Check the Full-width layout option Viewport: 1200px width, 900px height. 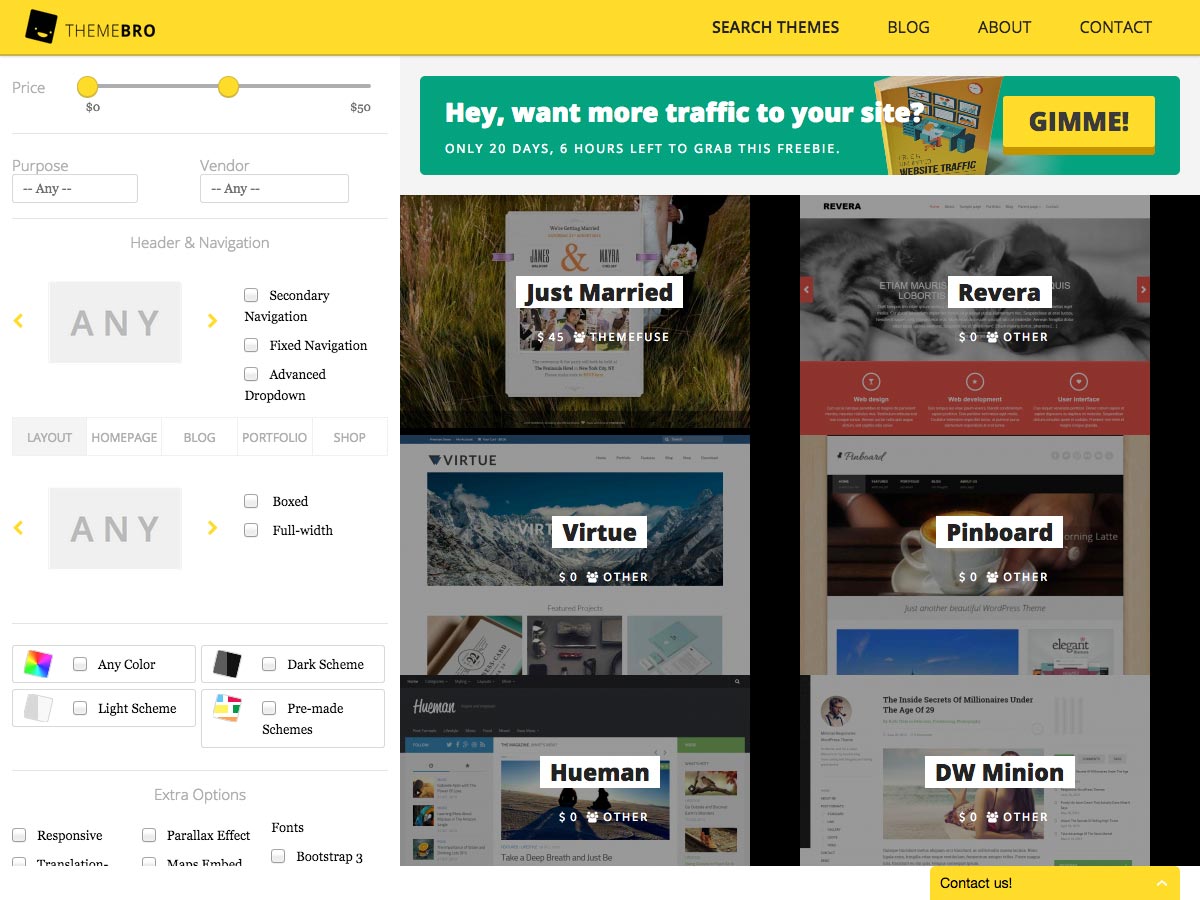coord(251,530)
